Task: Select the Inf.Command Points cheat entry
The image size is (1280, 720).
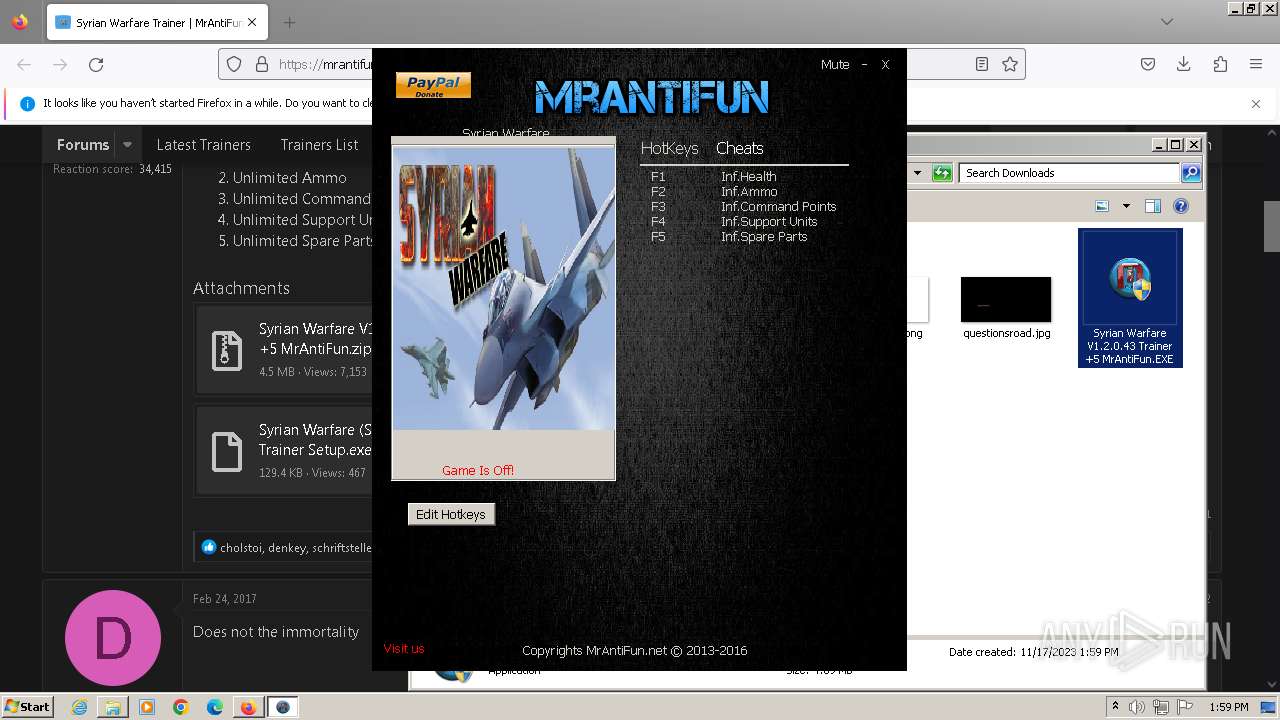Action: 778,206
